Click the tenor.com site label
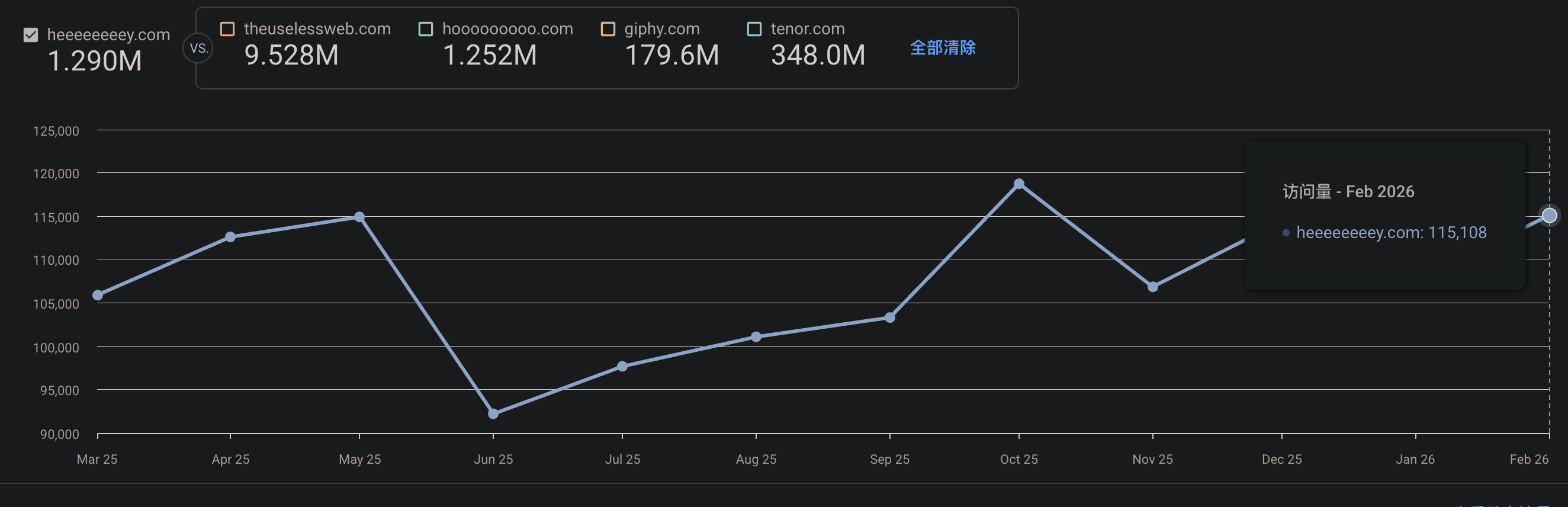1568x507 pixels. coord(807,29)
